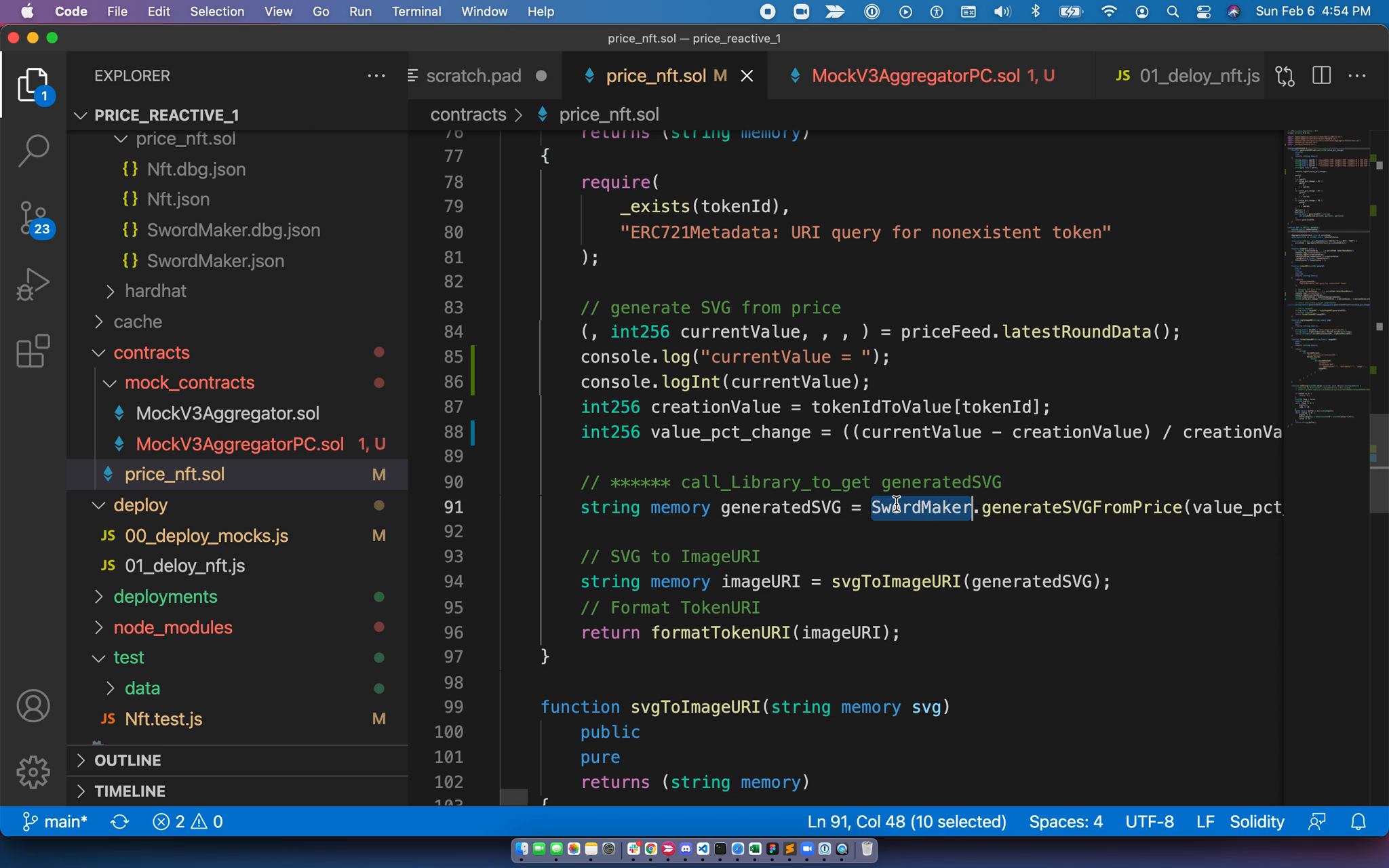Viewport: 1389px width, 868px height.
Task: Expand the TIMELINE section
Action: click(237, 791)
